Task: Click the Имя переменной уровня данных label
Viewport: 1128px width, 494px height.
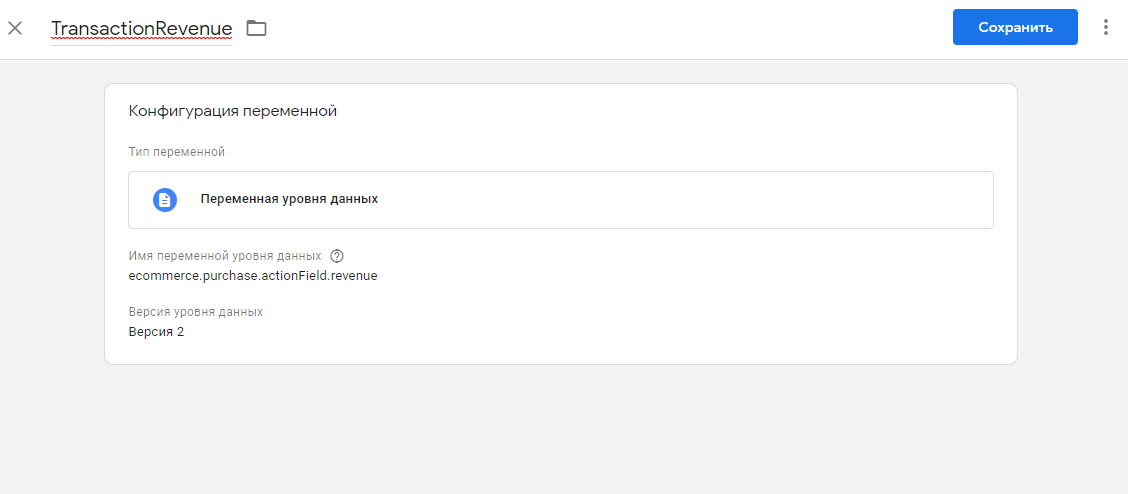Action: 225,256
